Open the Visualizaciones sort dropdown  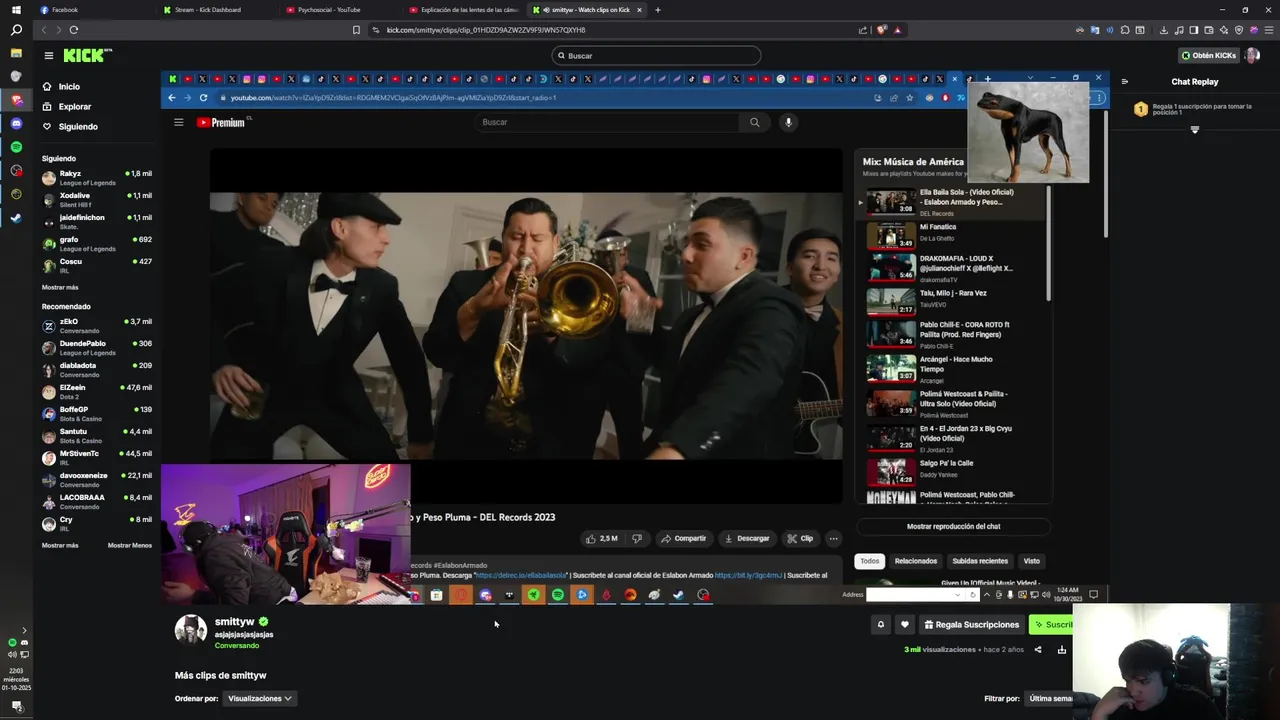click(259, 698)
